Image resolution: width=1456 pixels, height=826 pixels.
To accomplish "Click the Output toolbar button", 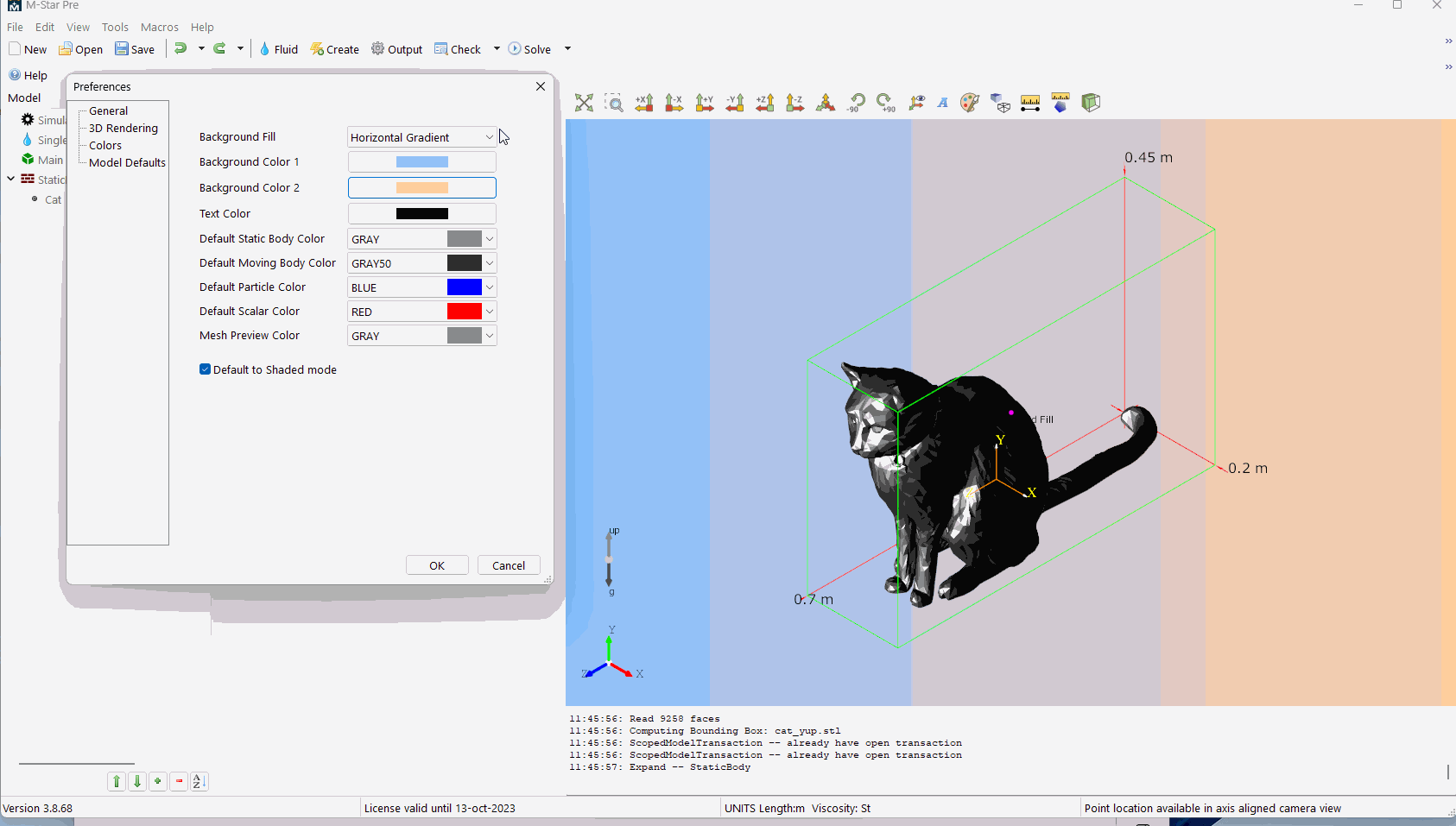I will coord(397,49).
